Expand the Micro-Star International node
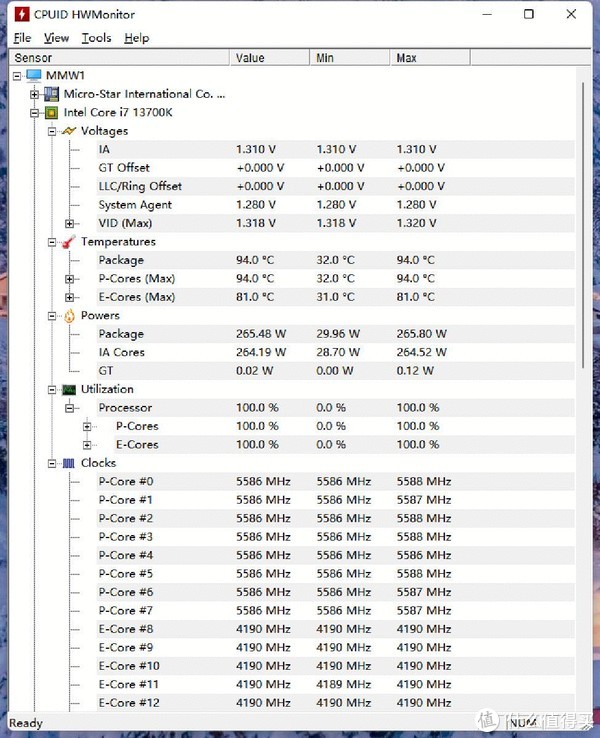The height and width of the screenshot is (738, 600). point(34,94)
